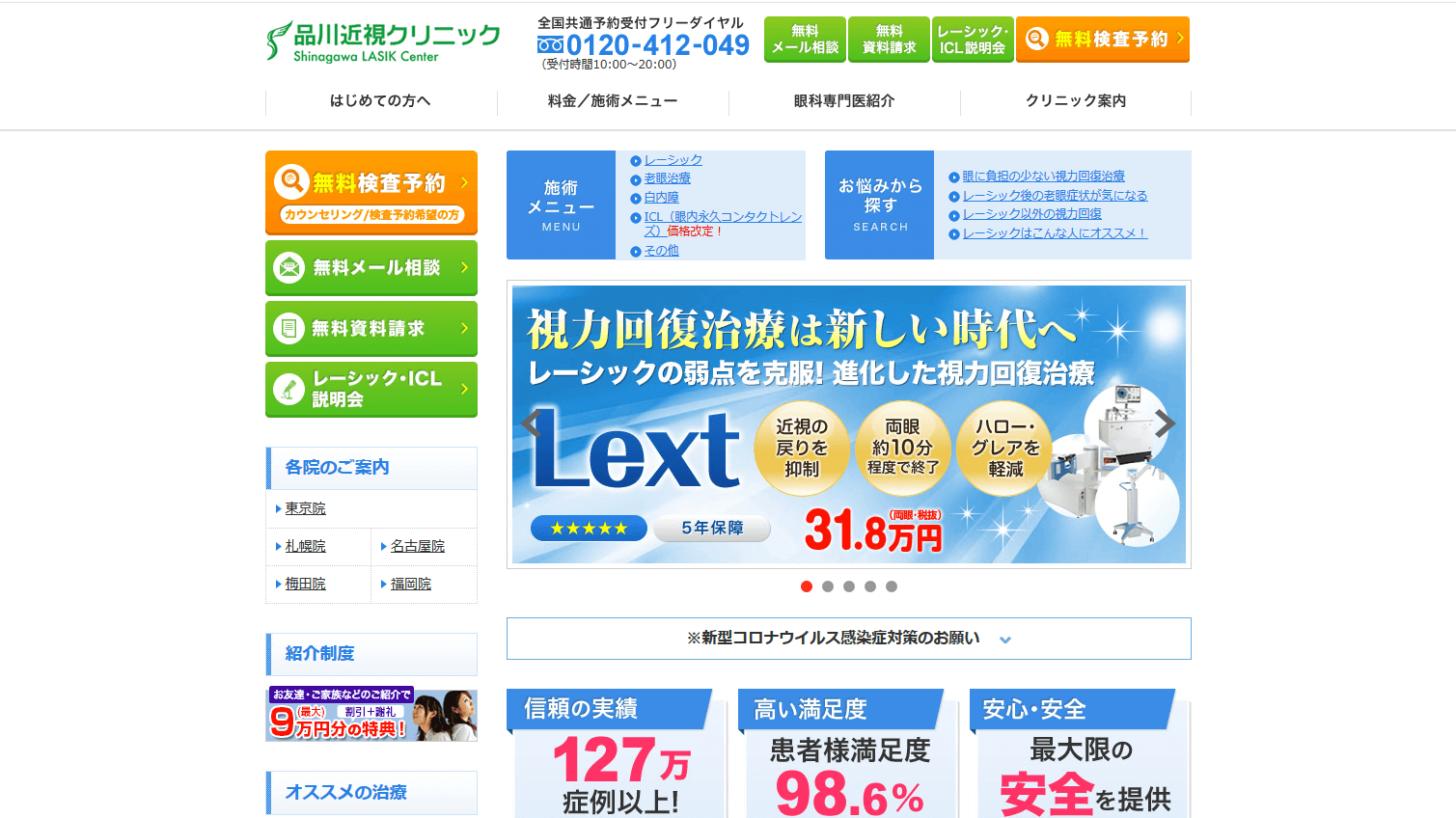Click the header 無料資料請求 button
This screenshot has height=818, width=1456.
tap(889, 40)
